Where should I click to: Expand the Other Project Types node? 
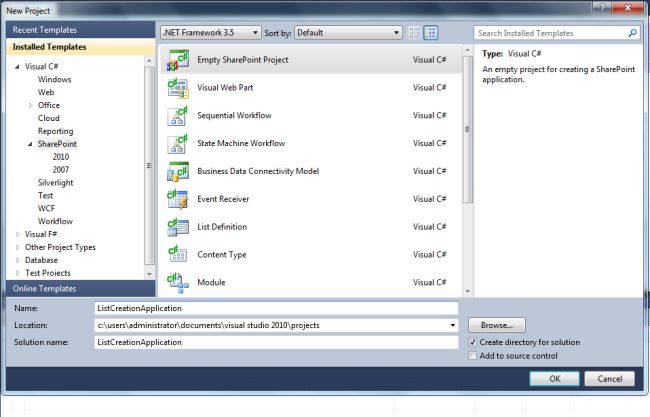click(17, 247)
